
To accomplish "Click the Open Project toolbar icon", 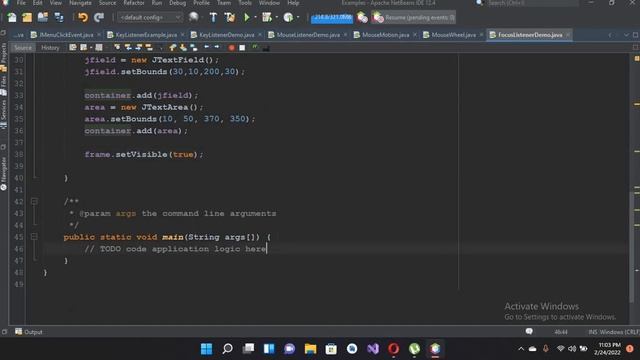I will click(x=43, y=17).
